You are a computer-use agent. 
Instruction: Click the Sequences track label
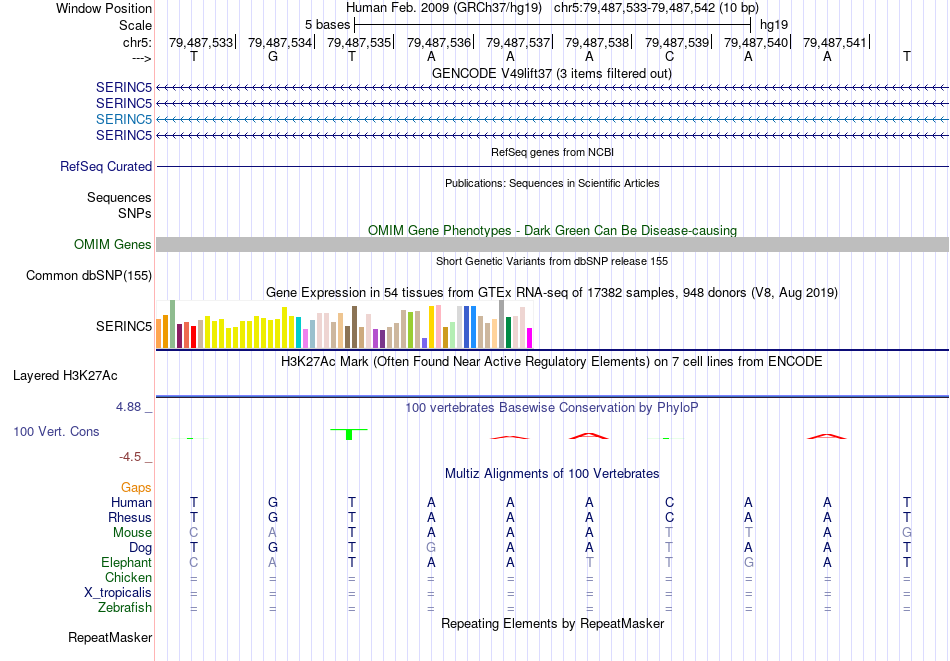pos(119,198)
